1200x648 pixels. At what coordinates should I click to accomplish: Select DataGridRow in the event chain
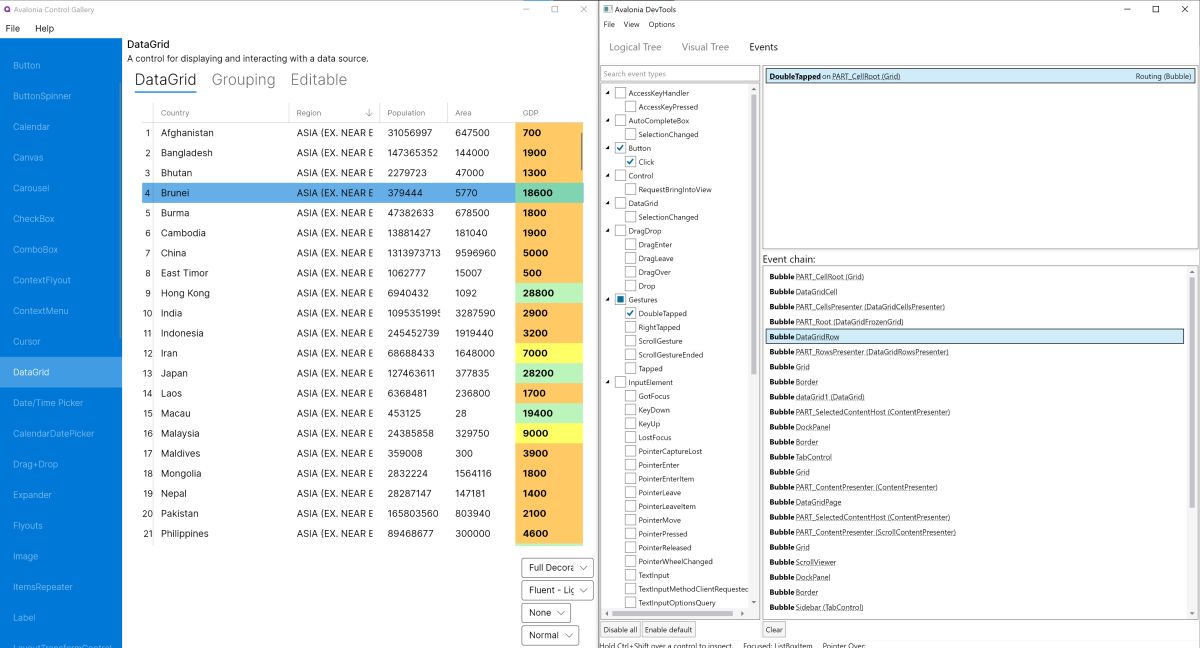[974, 337]
